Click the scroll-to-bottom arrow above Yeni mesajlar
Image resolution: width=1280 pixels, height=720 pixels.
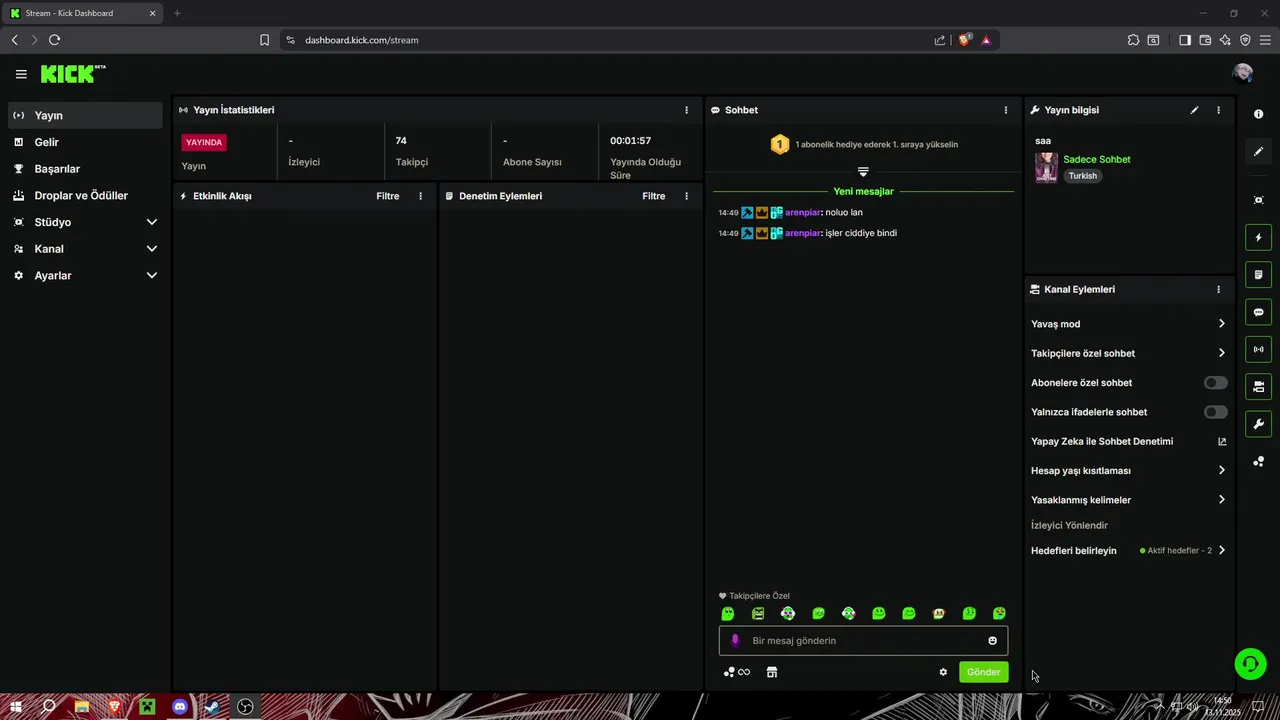pyautogui.click(x=863, y=172)
